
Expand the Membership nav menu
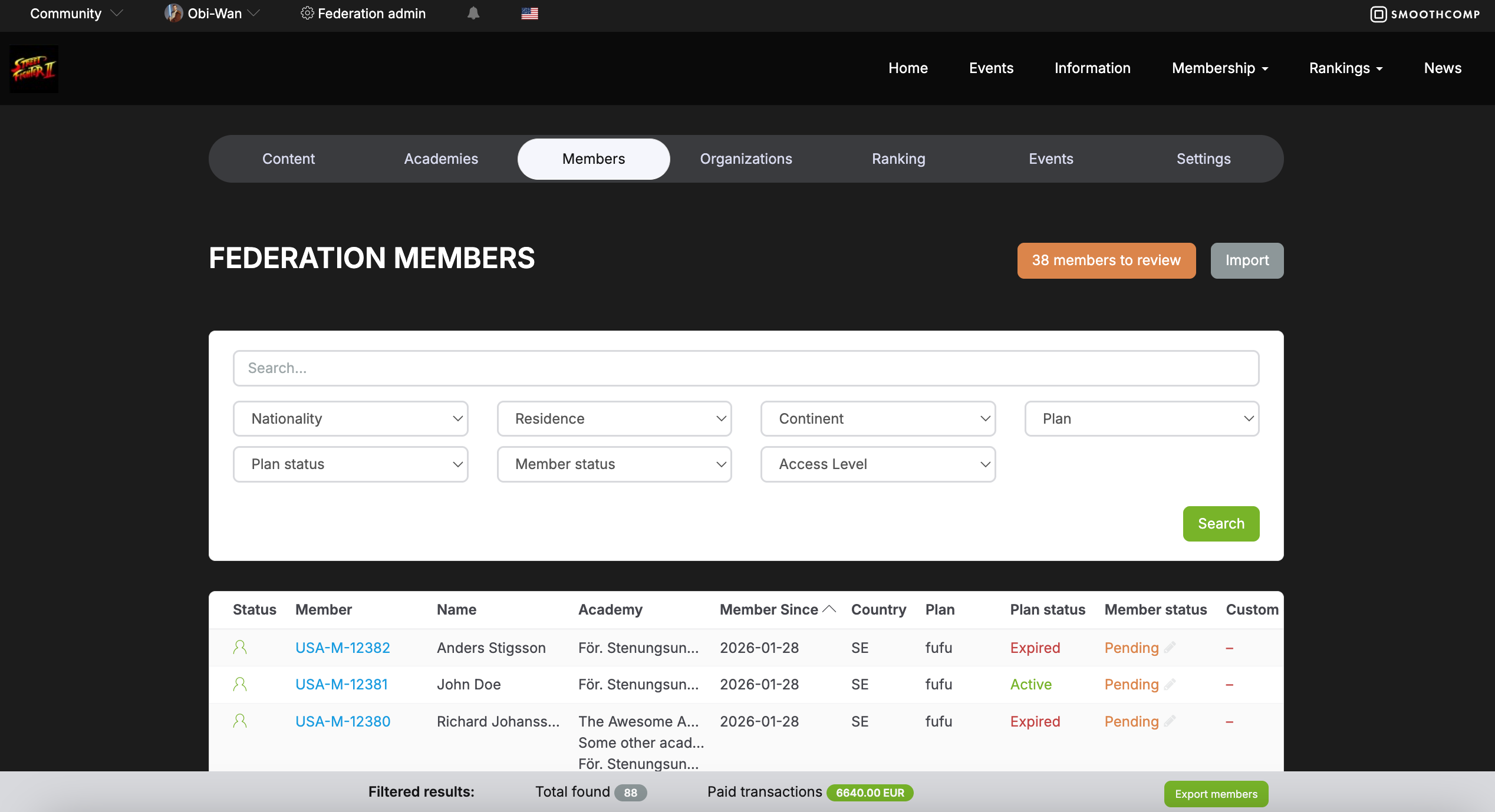1219,68
